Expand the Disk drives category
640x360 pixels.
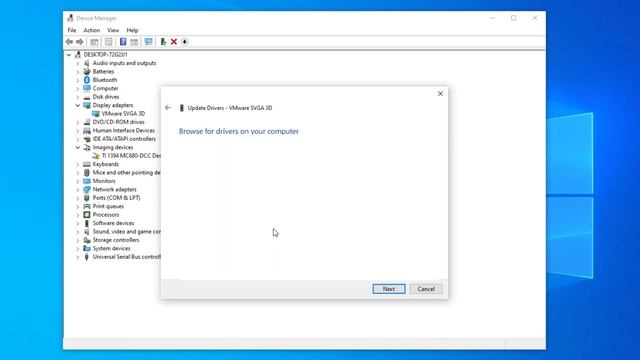pyautogui.click(x=78, y=97)
